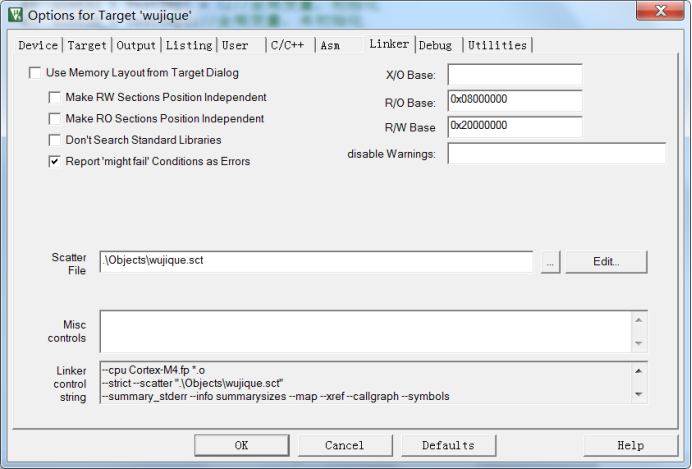Click the Edit... button for scatter file

[606, 262]
